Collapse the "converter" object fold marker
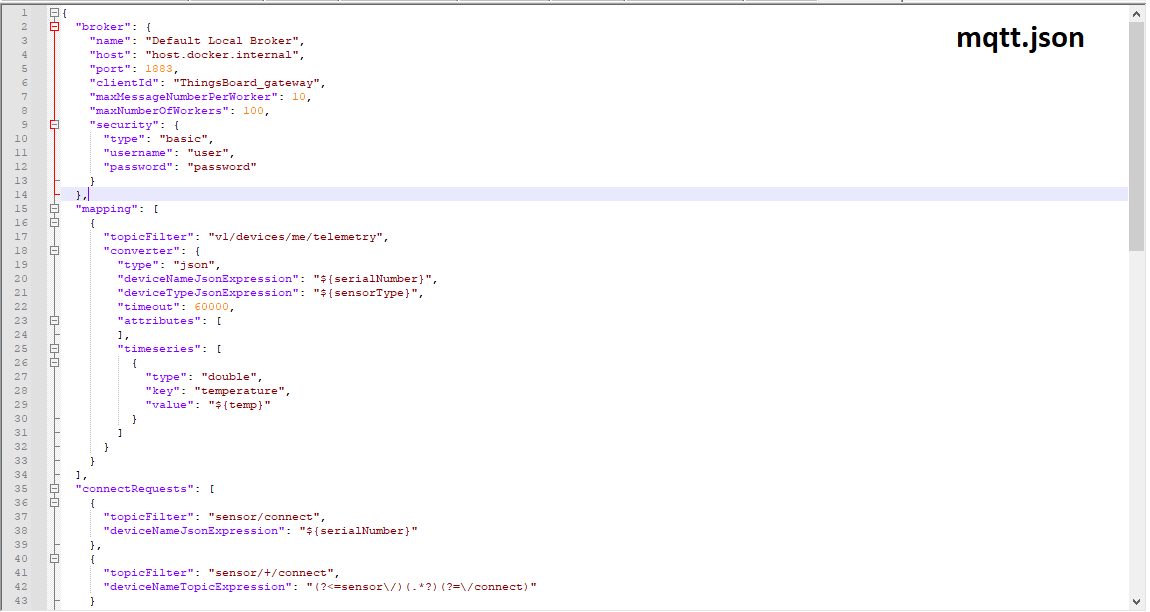 pyautogui.click(x=54, y=250)
